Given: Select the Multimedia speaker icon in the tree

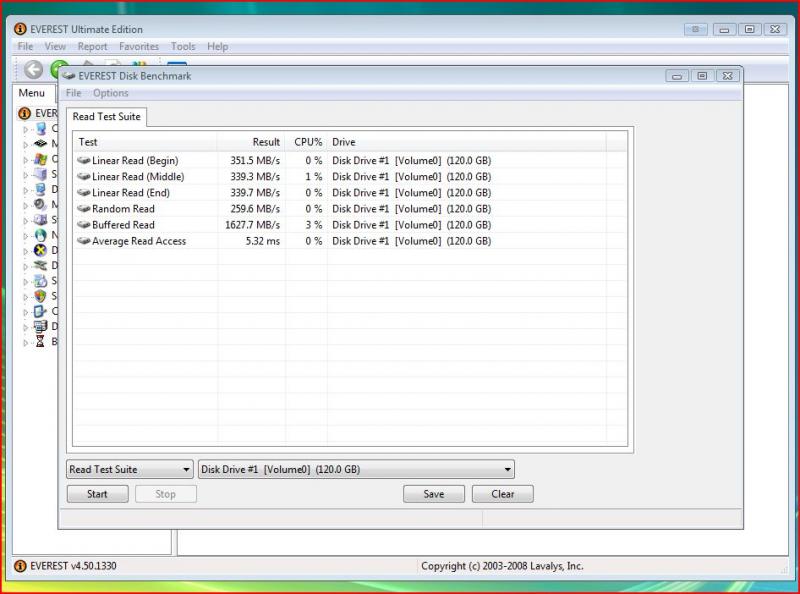Looking at the screenshot, I should (x=41, y=205).
